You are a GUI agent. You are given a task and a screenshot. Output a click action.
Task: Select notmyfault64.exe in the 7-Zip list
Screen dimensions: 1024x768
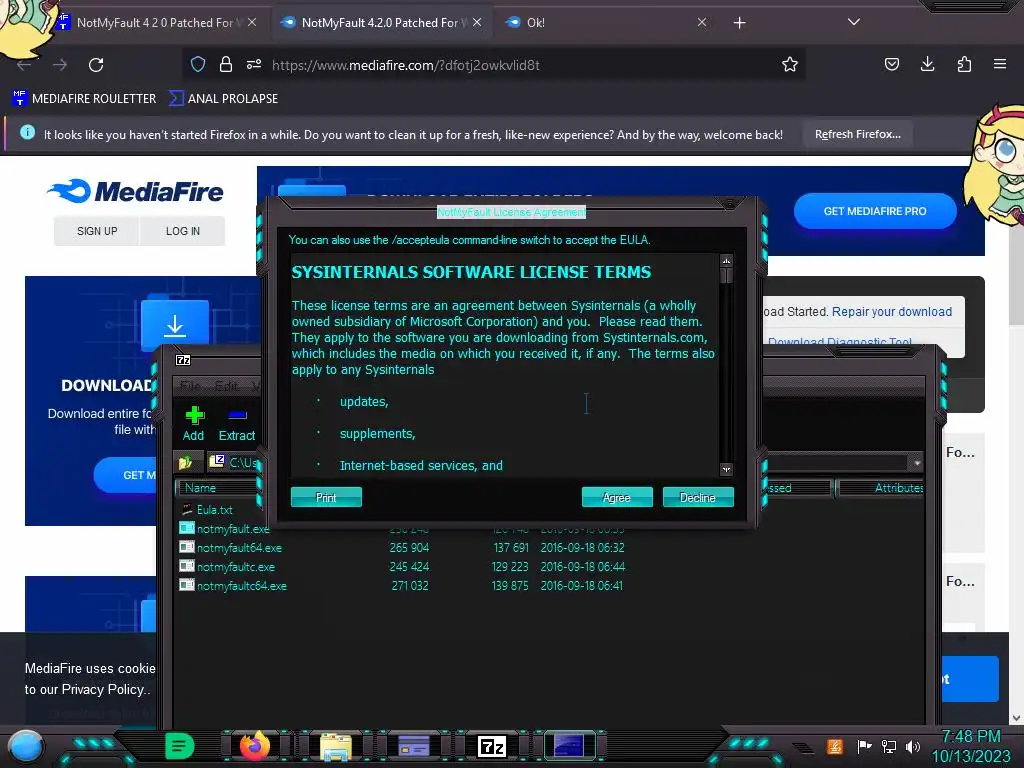239,547
